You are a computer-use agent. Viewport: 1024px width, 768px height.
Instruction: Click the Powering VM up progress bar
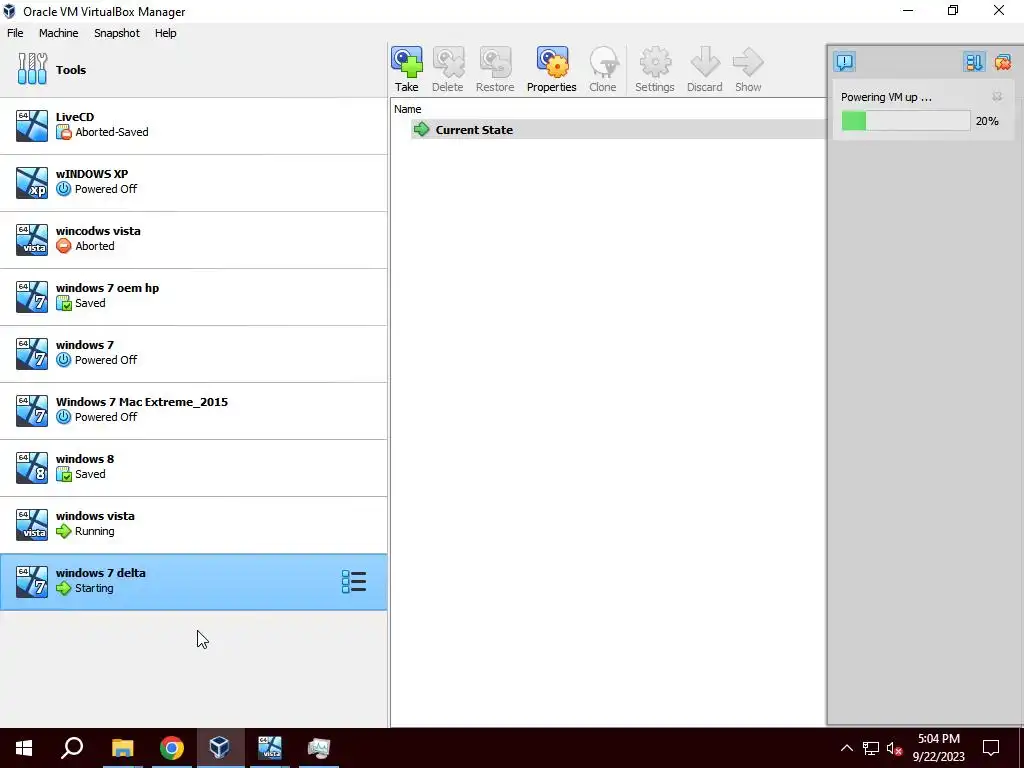905,121
